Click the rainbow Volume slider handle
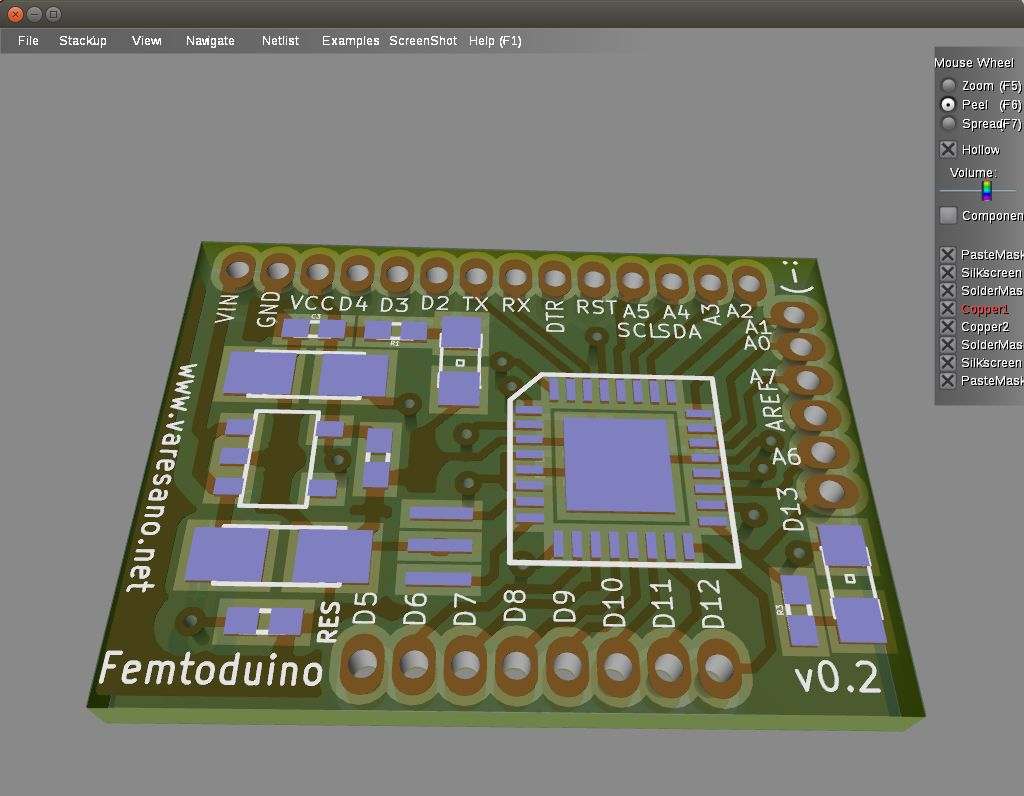The height and width of the screenshot is (796, 1024). 987,191
